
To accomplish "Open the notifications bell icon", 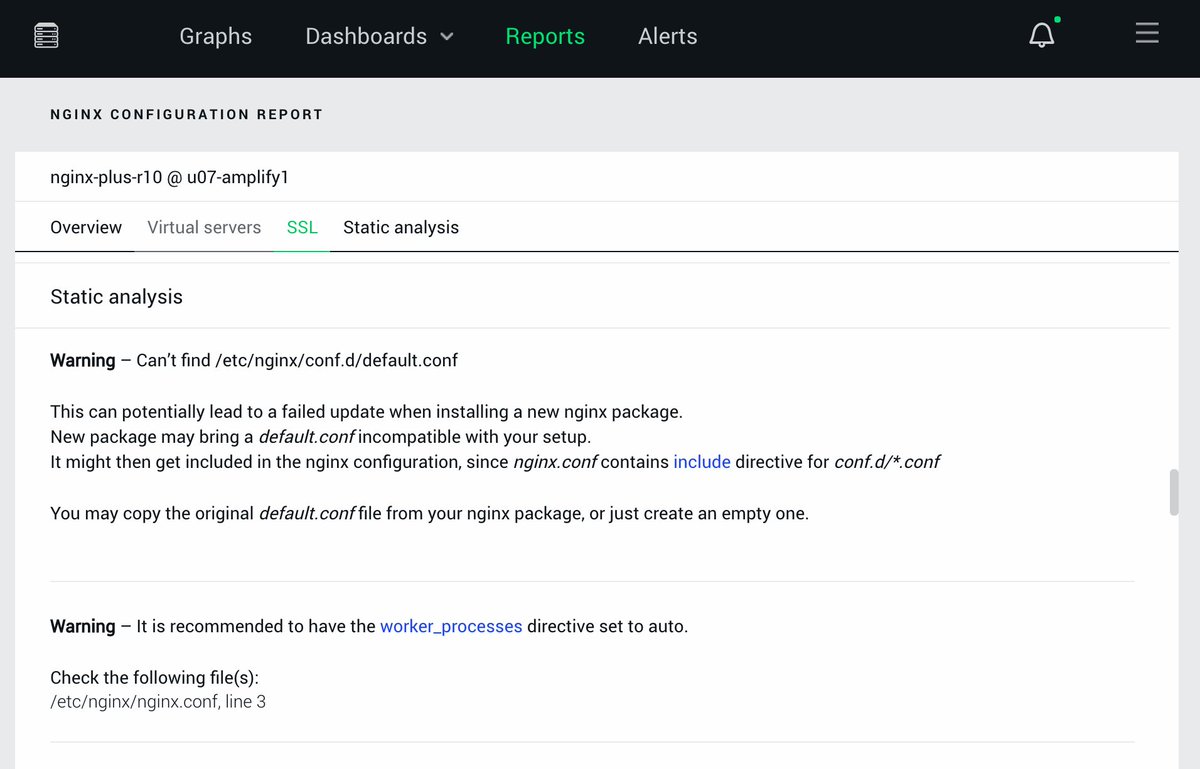I will point(1042,35).
